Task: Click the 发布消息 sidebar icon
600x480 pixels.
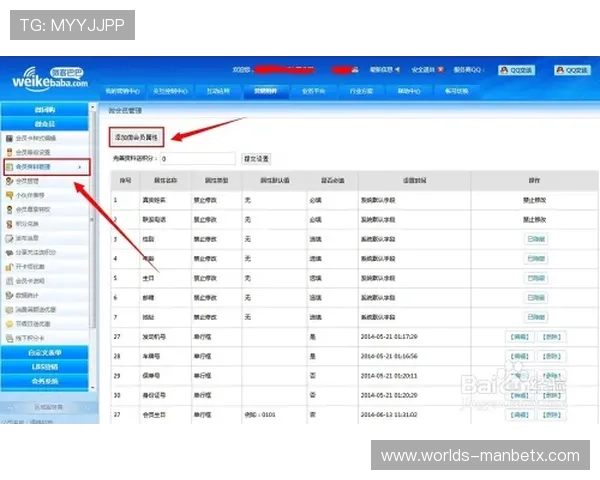Action: click(x=9, y=238)
